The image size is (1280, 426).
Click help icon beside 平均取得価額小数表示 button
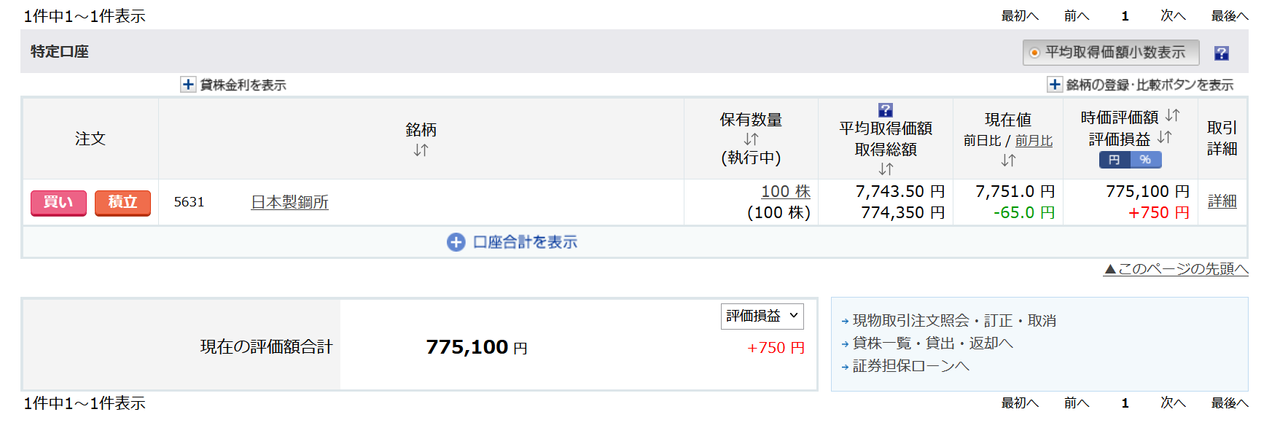pyautogui.click(x=1221, y=53)
